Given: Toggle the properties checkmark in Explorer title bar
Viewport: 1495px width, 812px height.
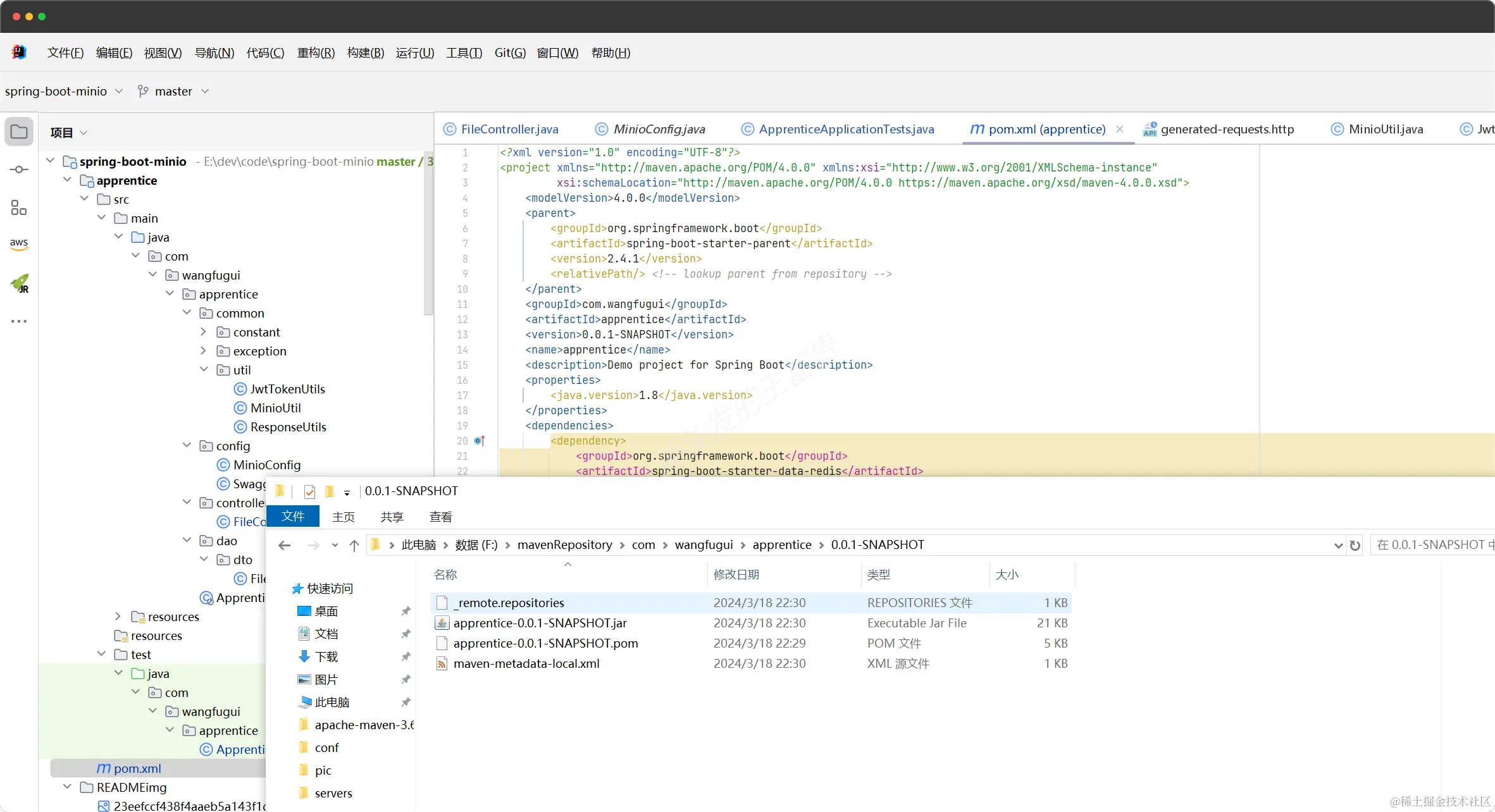Looking at the screenshot, I should click(309, 491).
